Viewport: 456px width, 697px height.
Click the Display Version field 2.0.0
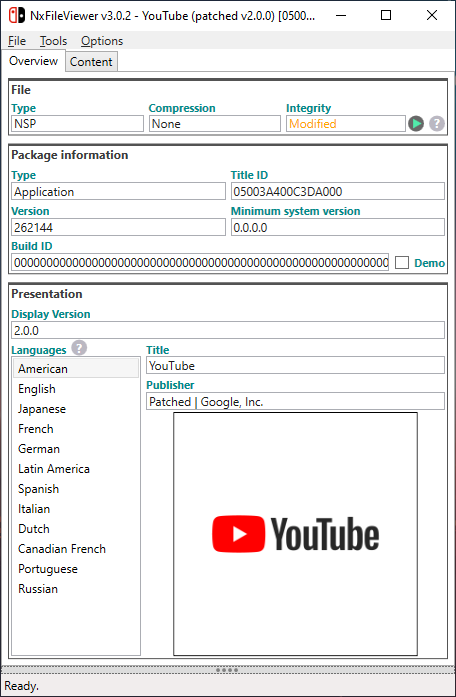(228, 330)
